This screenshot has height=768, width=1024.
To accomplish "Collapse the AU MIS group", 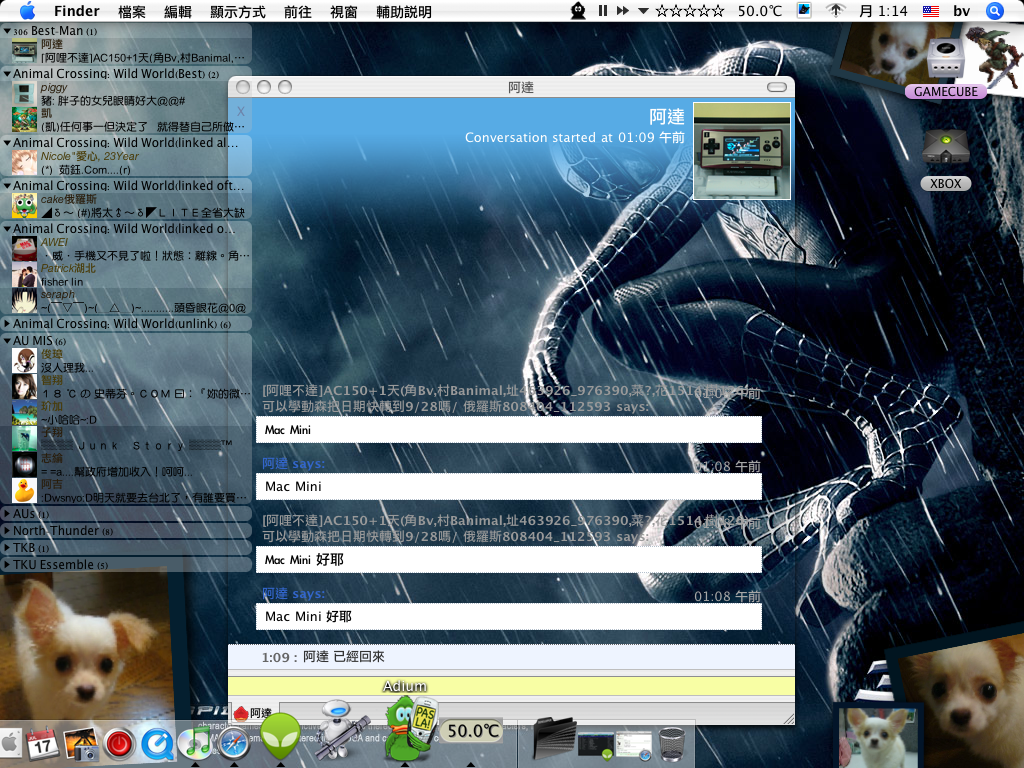I will pyautogui.click(x=7, y=340).
